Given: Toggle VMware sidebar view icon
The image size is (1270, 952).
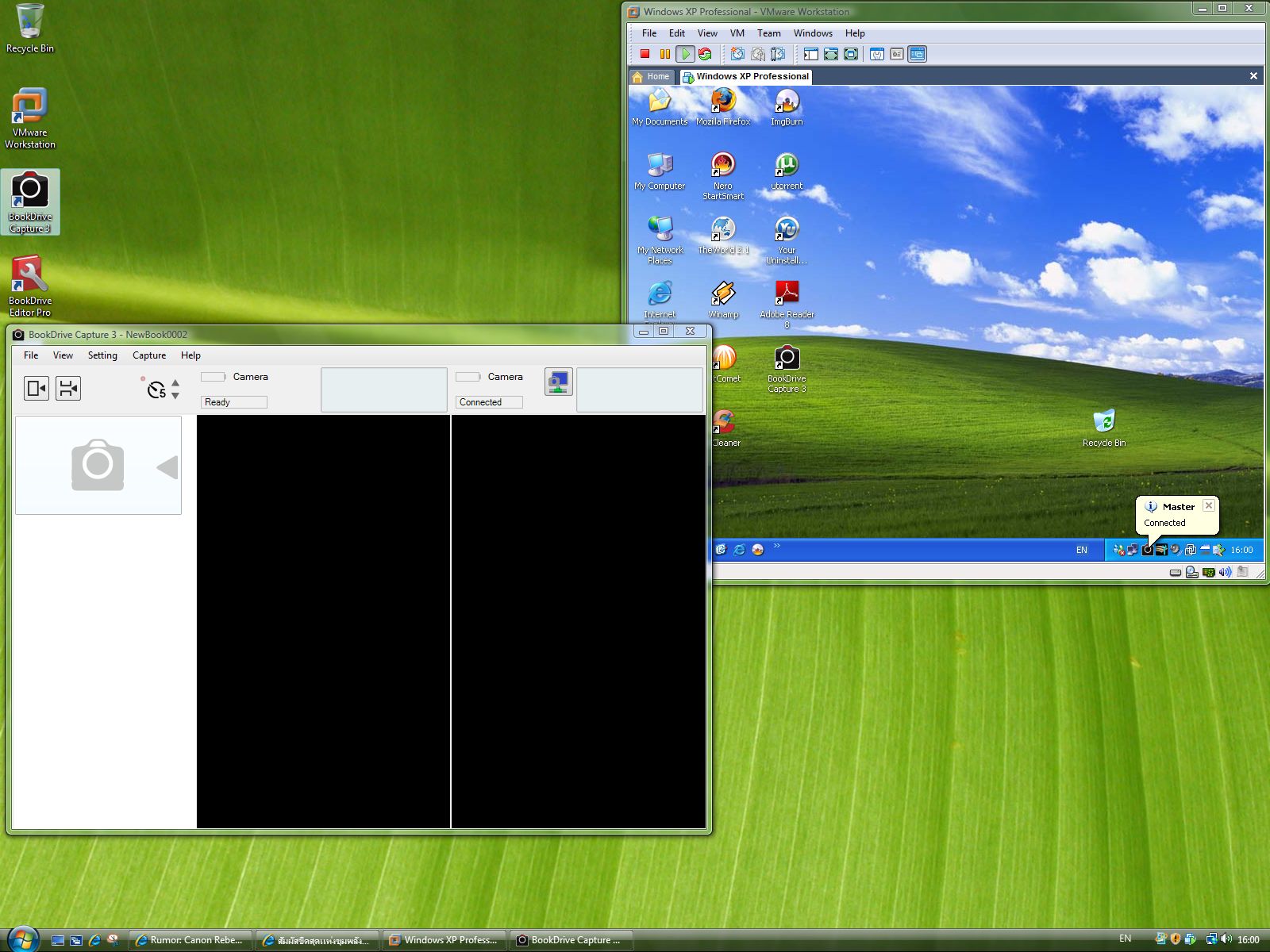Looking at the screenshot, I should tap(811, 54).
